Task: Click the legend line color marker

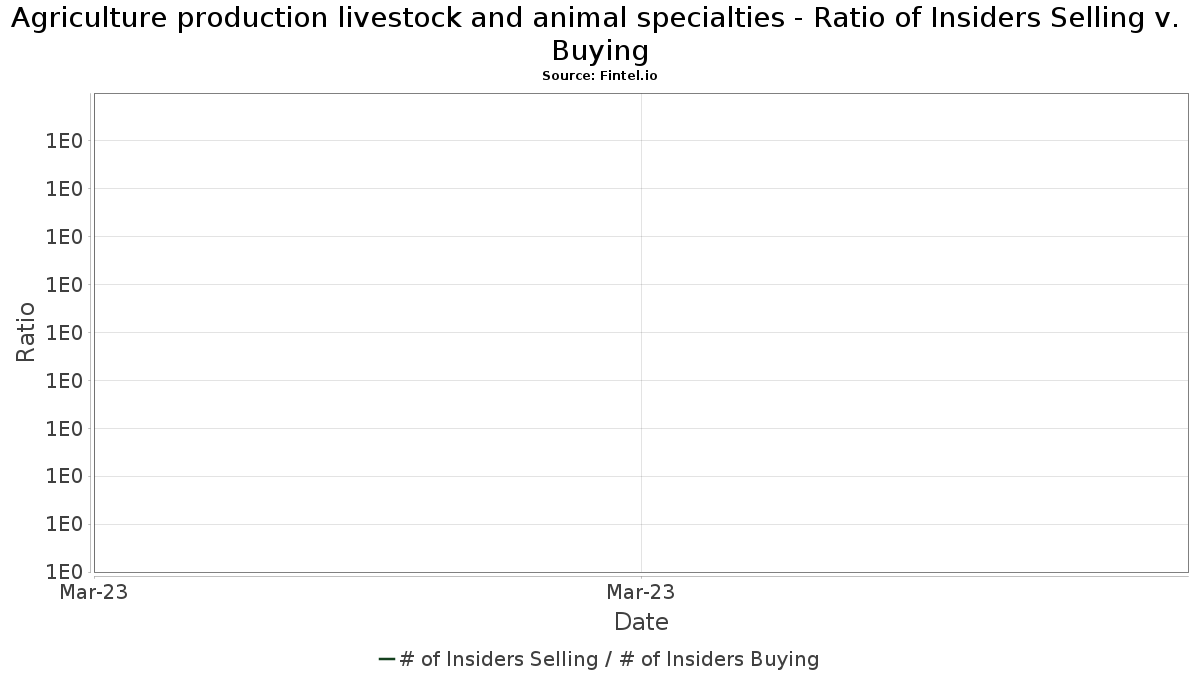Action: (x=387, y=659)
